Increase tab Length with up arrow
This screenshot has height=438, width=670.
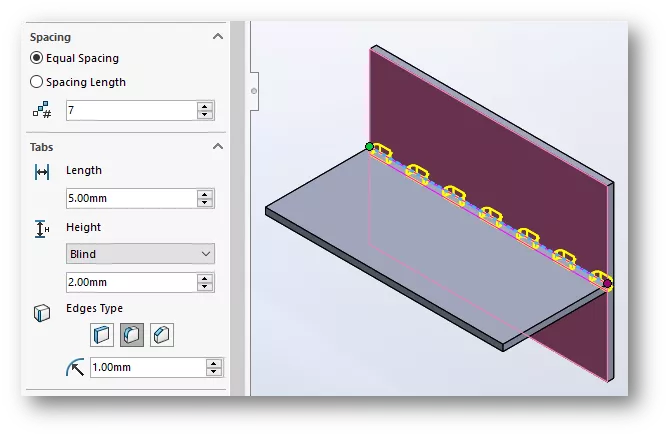205,194
